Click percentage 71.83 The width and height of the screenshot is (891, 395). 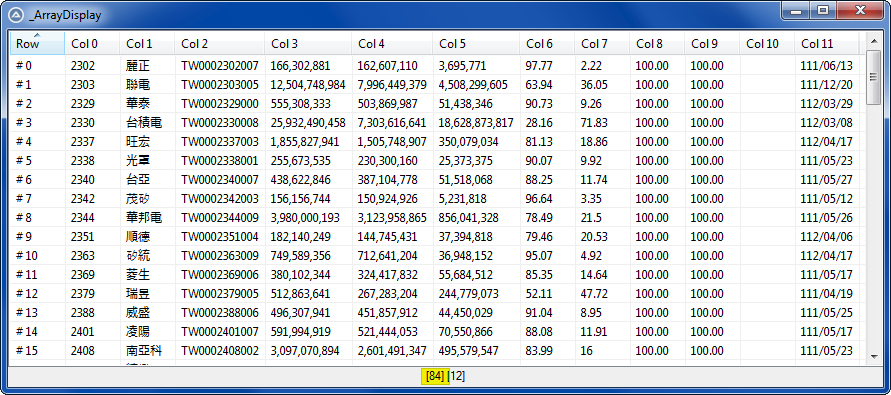[x=594, y=123]
